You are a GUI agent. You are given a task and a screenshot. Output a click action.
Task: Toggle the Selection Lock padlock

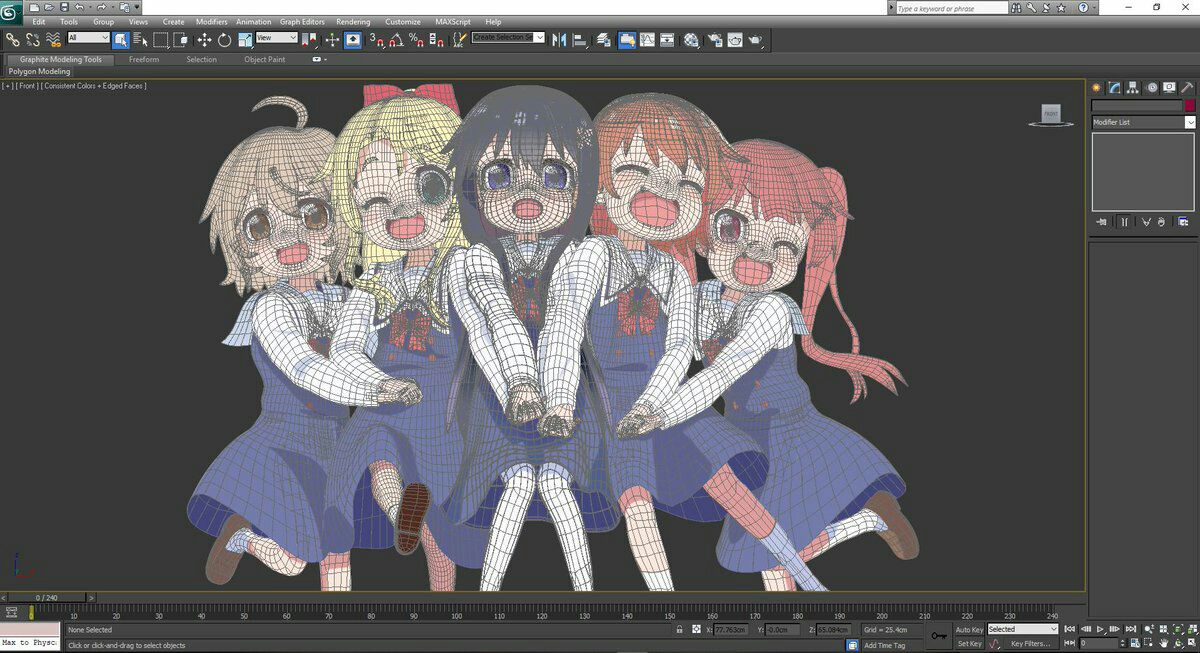click(679, 629)
